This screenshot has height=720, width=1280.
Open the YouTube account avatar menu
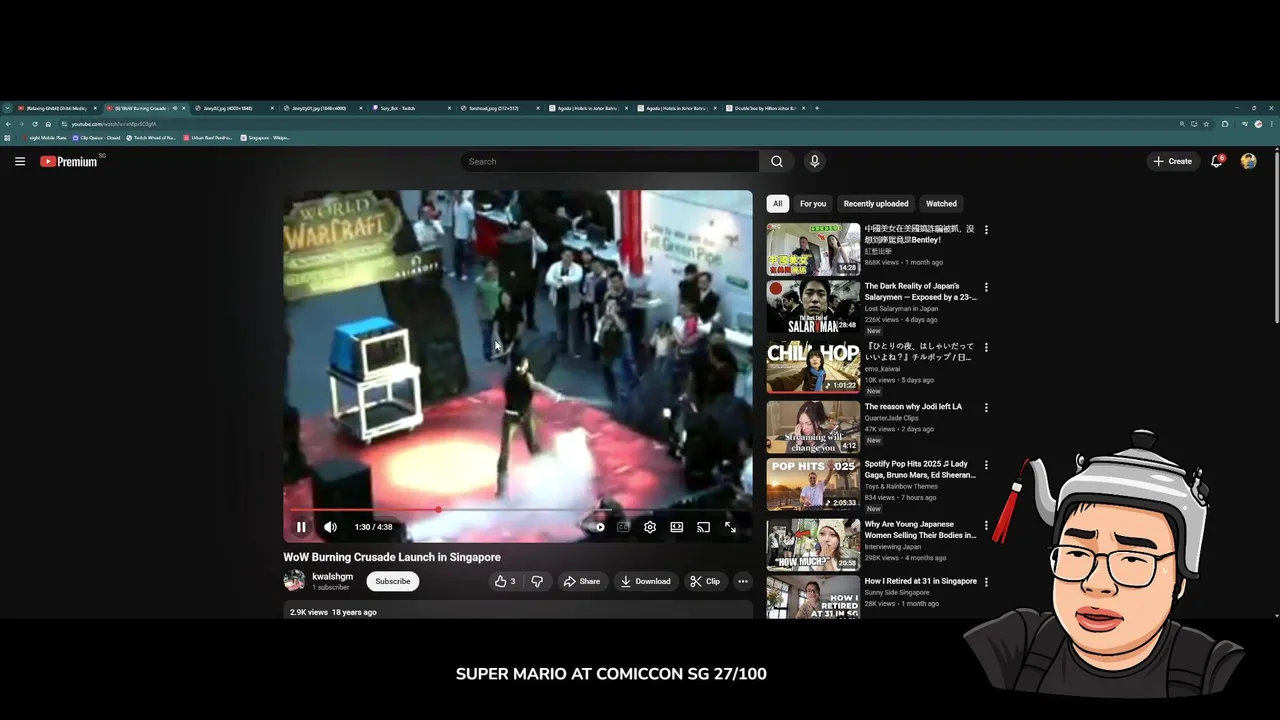tap(1248, 161)
